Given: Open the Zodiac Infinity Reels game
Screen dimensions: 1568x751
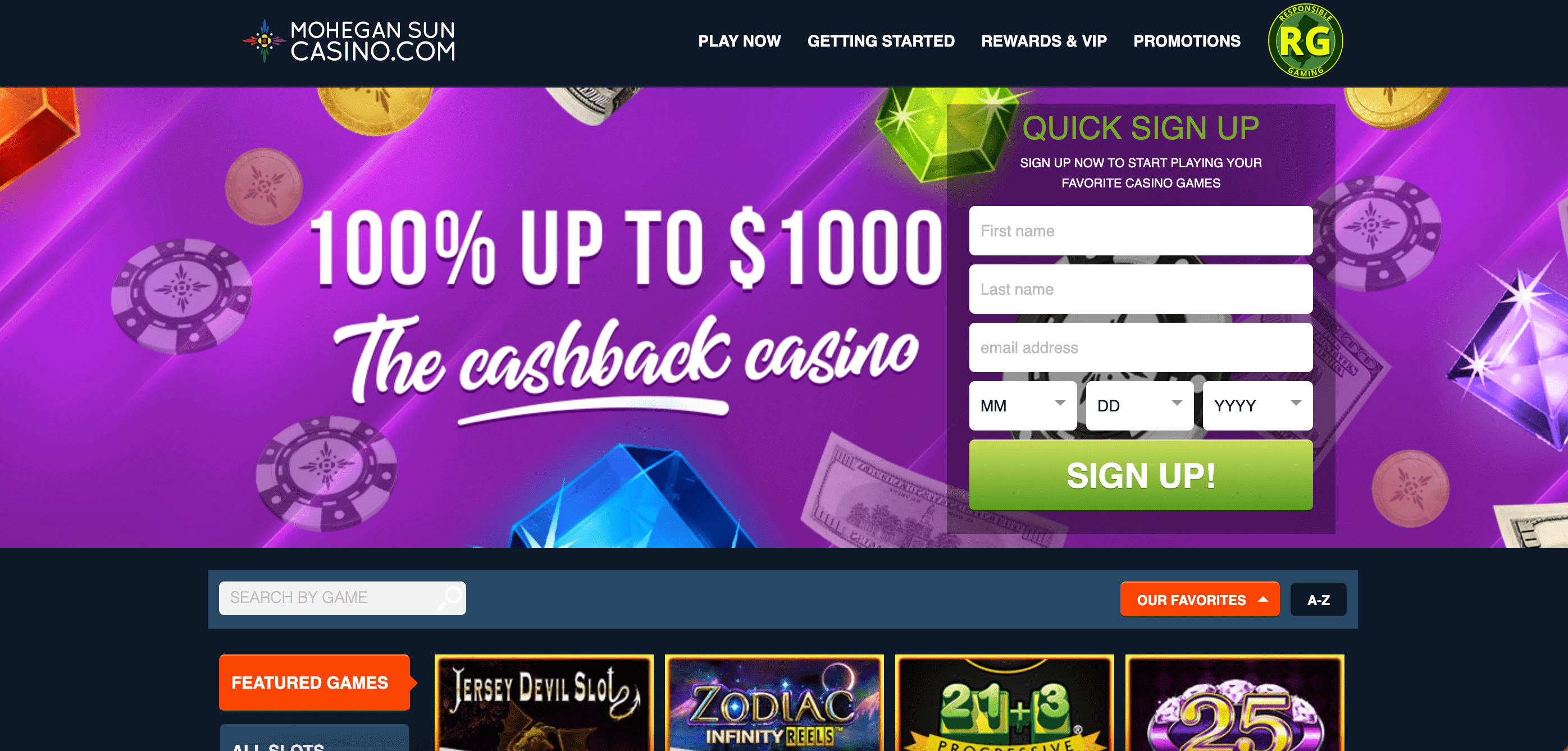Looking at the screenshot, I should tap(774, 703).
